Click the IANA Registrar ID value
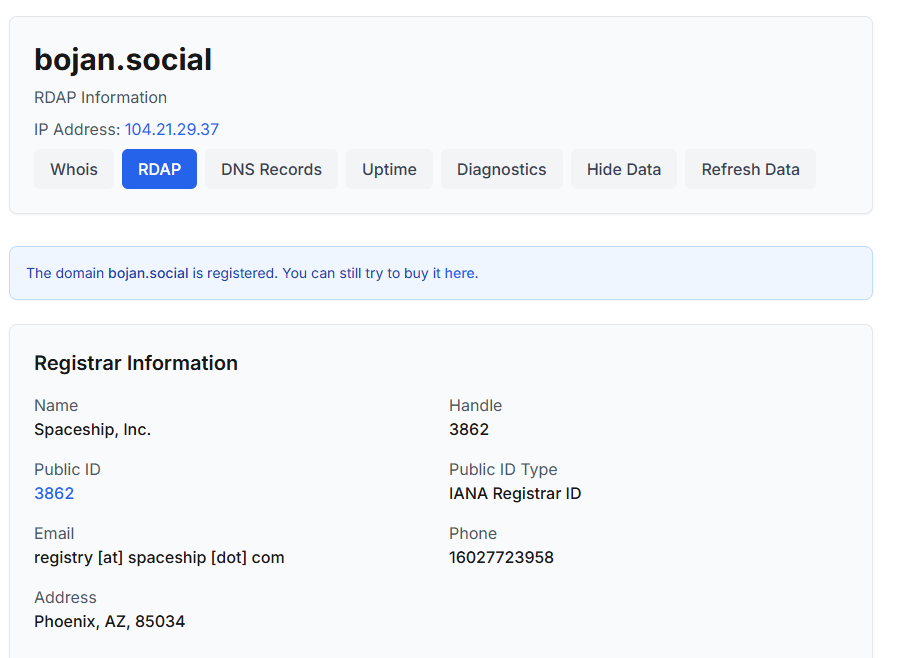922x658 pixels. click(x=515, y=493)
